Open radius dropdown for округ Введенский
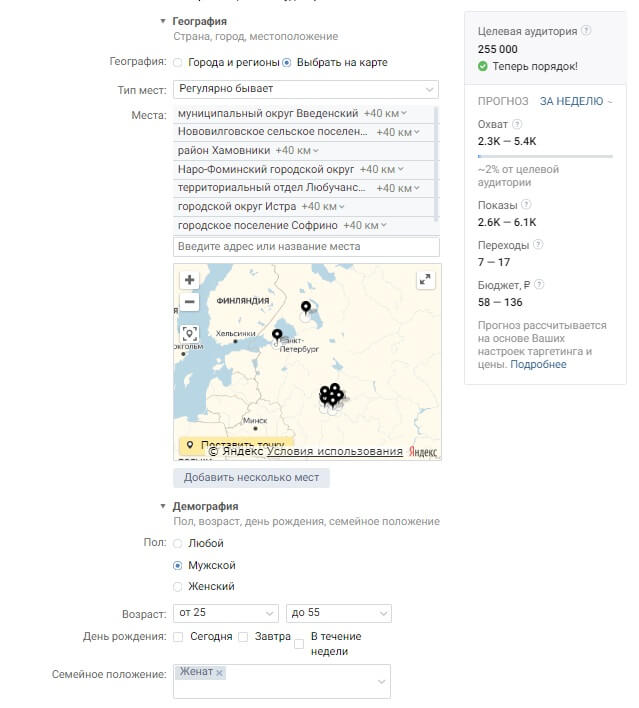 [385, 113]
